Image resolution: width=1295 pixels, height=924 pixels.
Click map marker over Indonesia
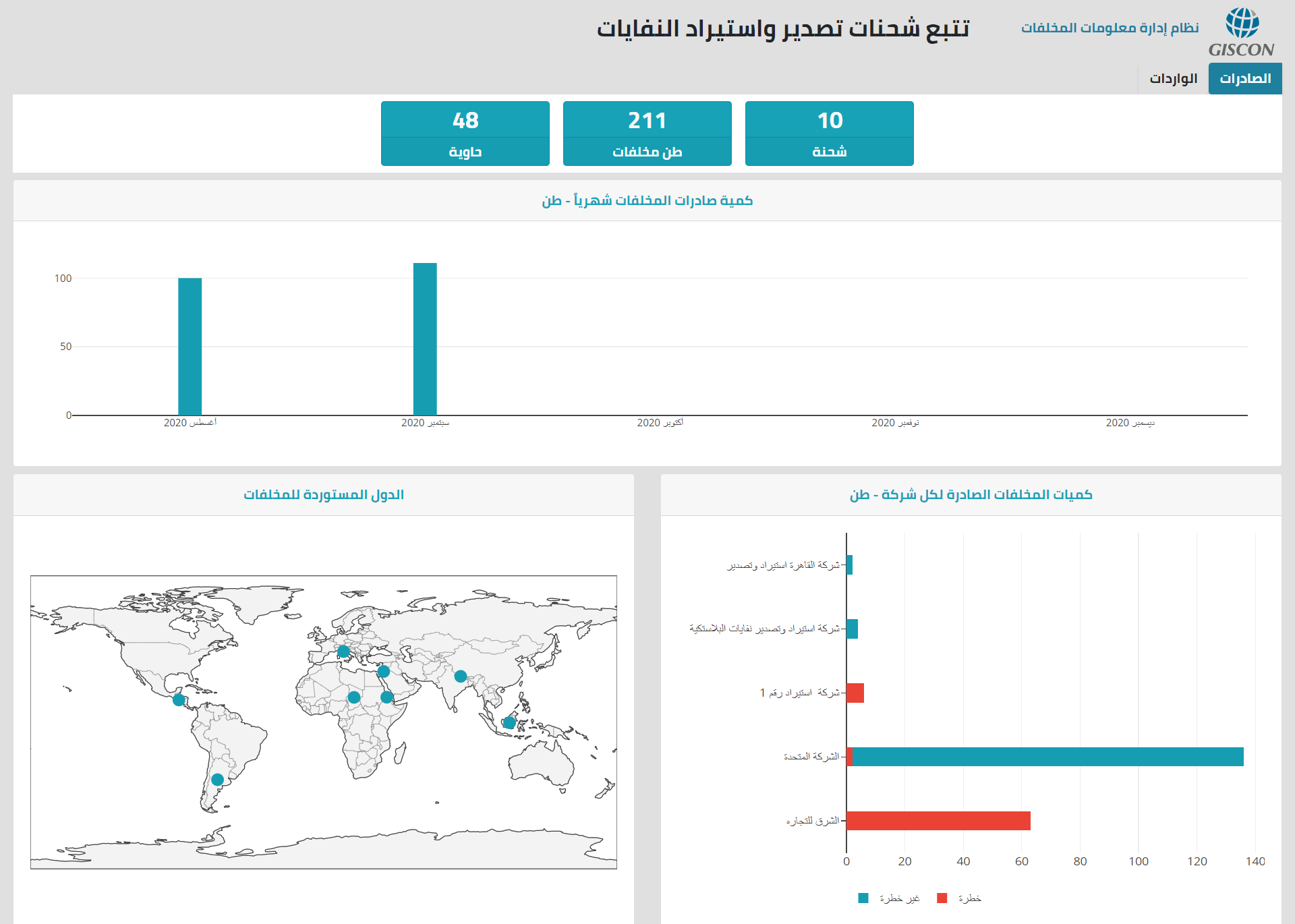pyautogui.click(x=510, y=723)
